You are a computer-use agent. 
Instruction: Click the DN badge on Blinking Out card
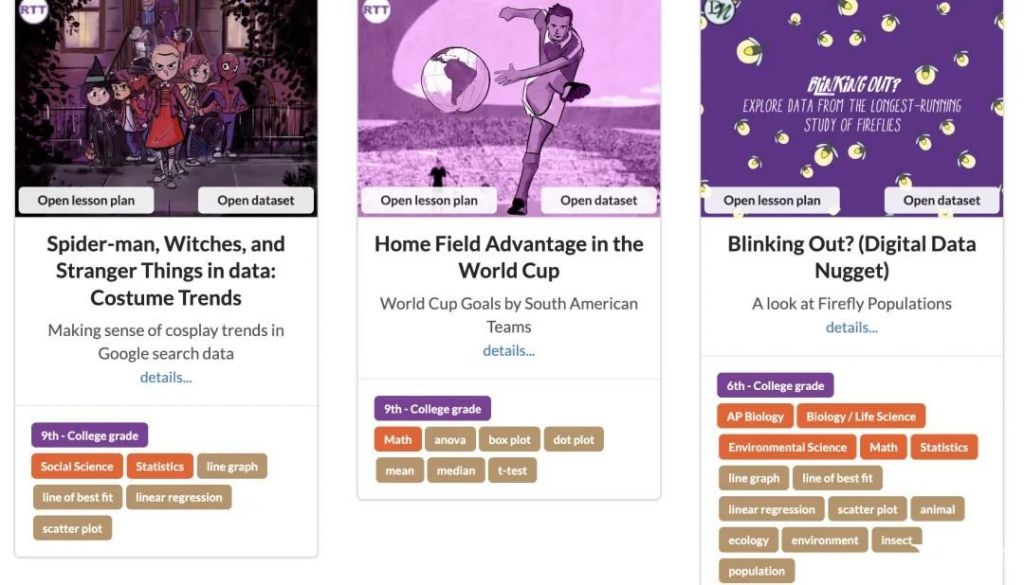tap(720, 9)
